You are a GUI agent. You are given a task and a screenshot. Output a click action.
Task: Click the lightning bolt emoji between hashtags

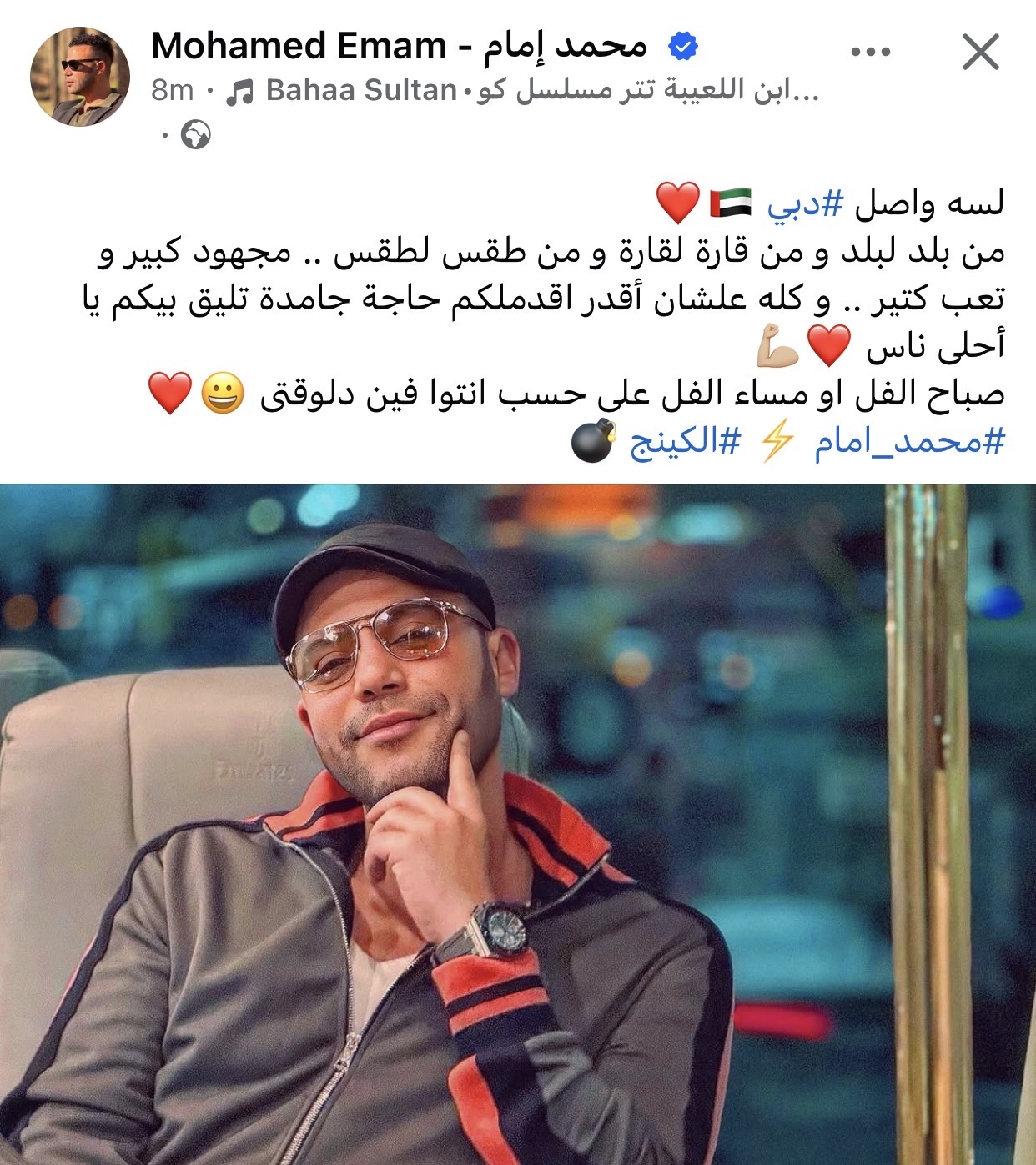tap(777, 441)
